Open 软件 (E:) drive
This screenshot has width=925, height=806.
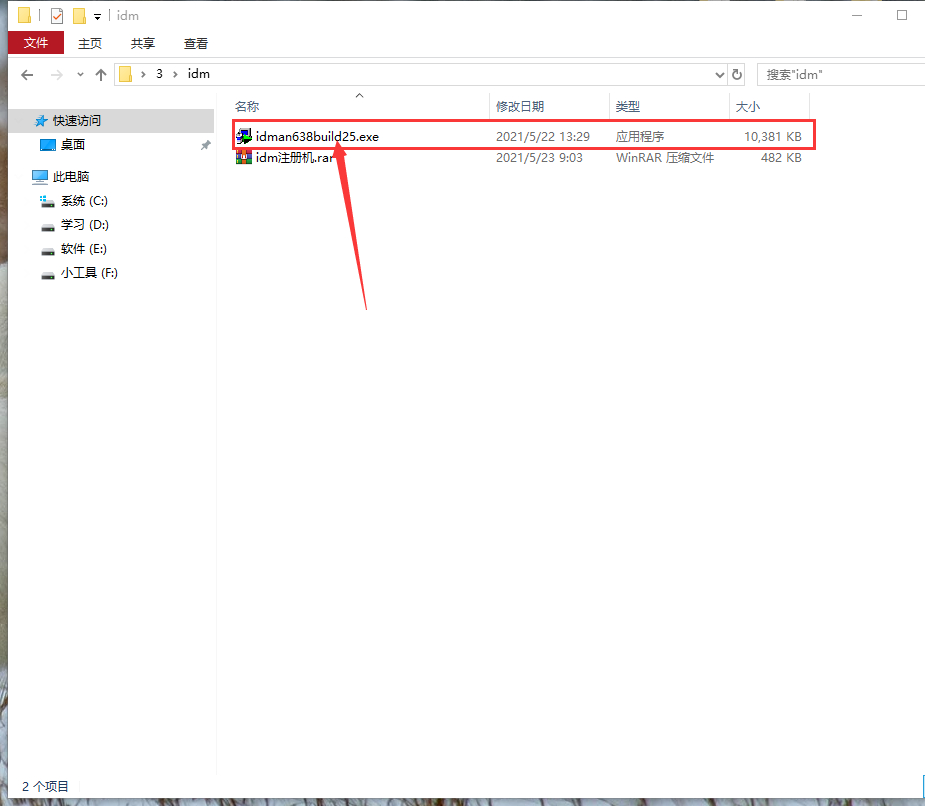coord(84,249)
